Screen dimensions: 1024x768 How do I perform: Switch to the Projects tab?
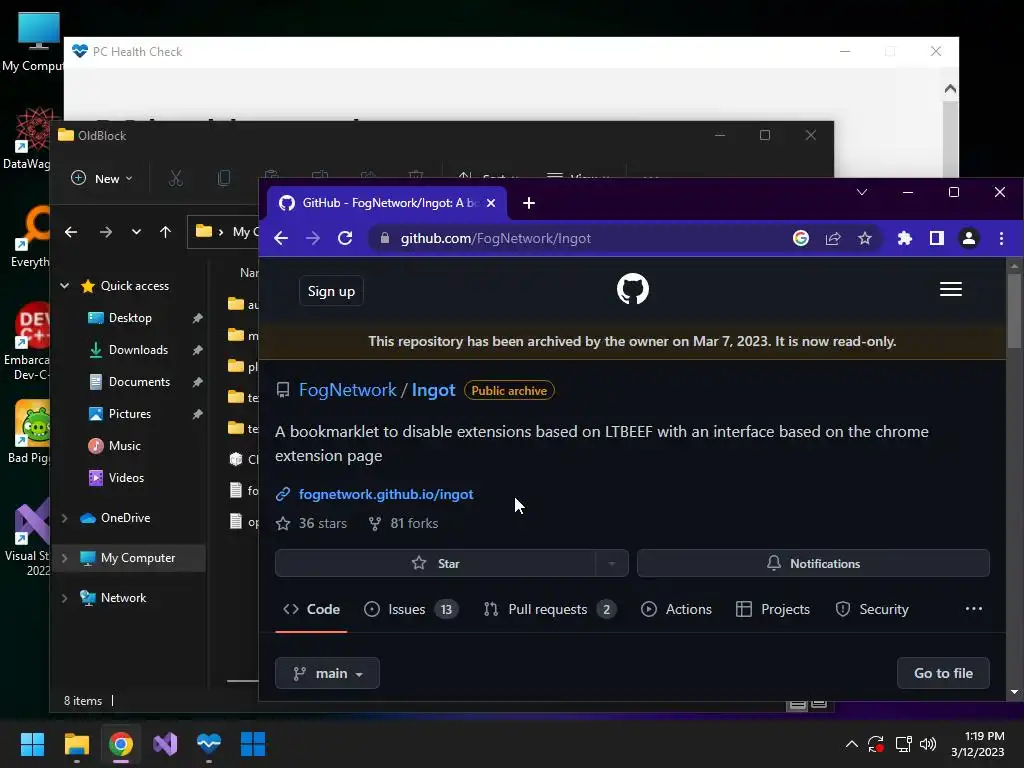[773, 609]
